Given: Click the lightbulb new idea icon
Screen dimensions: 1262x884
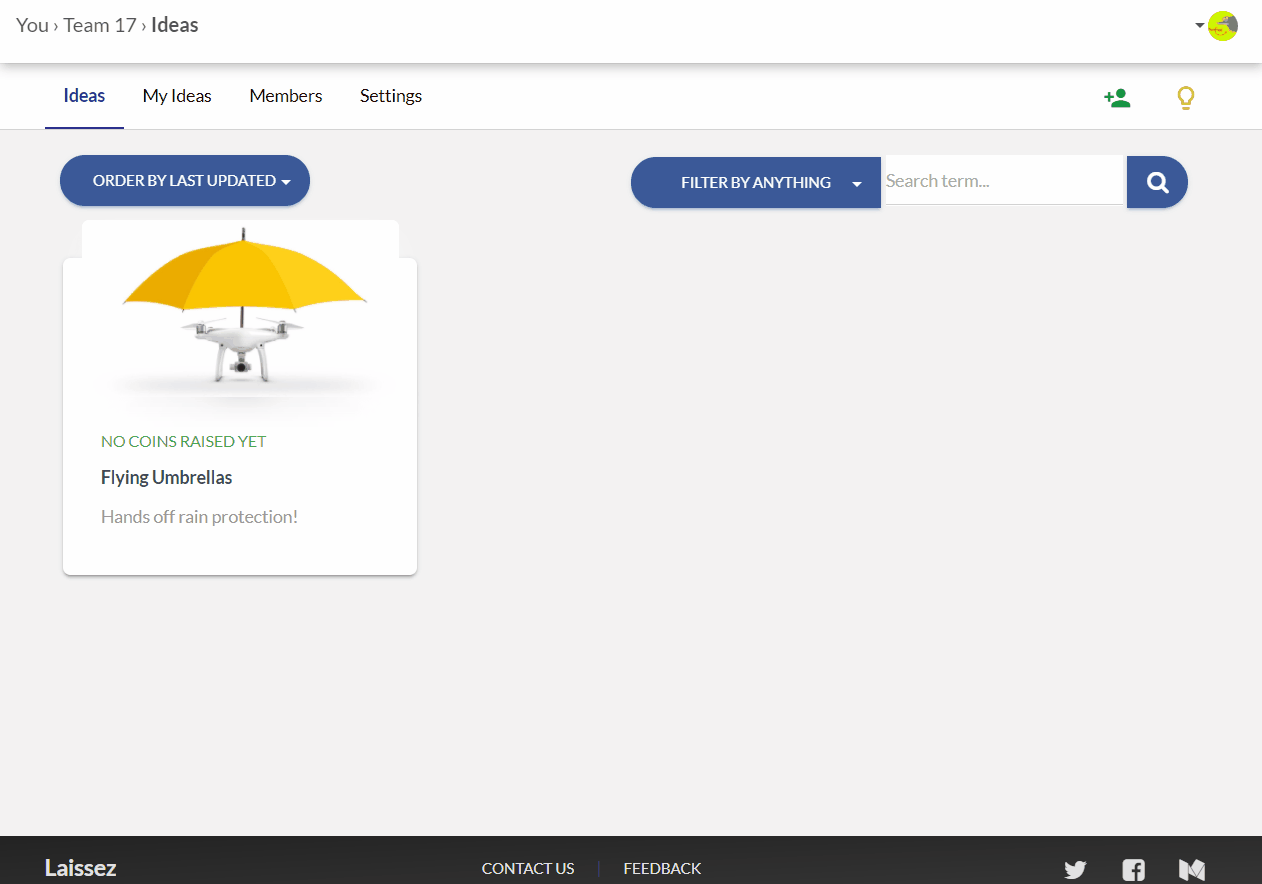Looking at the screenshot, I should point(1185,98).
